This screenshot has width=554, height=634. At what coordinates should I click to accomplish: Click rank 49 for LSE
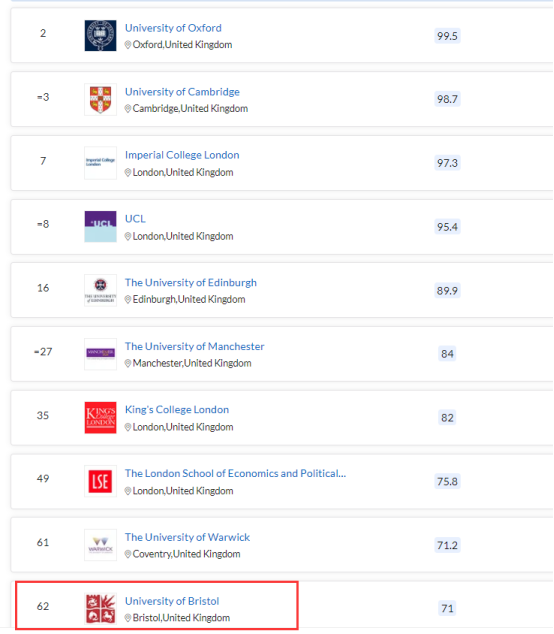click(x=43, y=479)
